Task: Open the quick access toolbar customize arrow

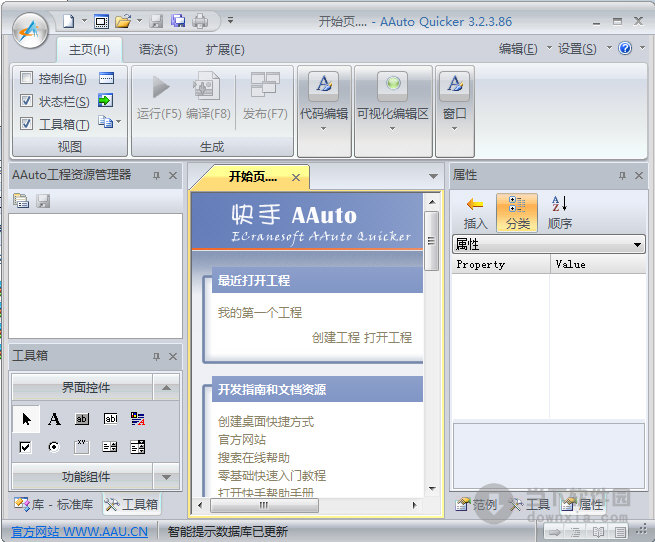Action: coord(230,20)
